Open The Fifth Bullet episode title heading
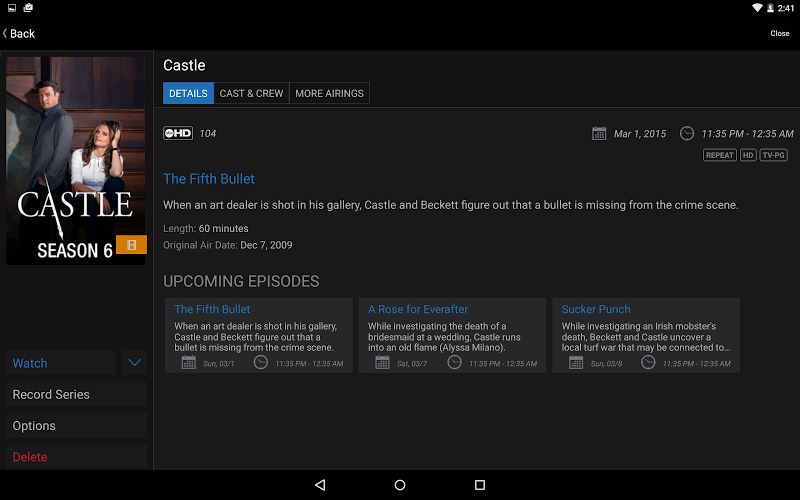 (x=209, y=179)
